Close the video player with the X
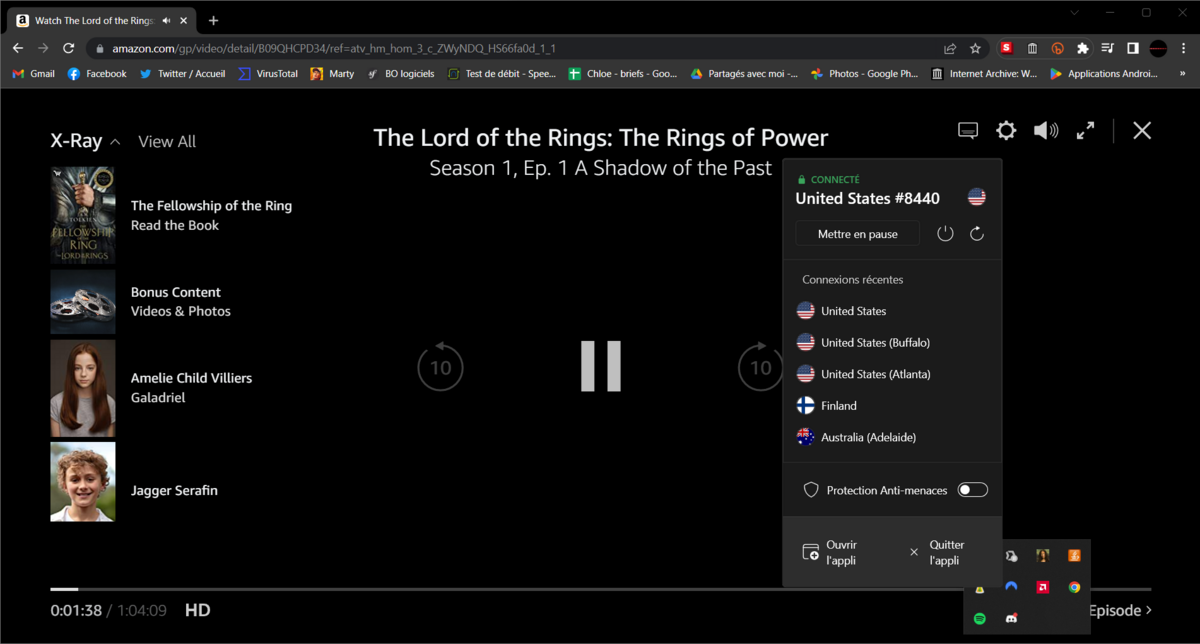1200x644 pixels. 1142,131
